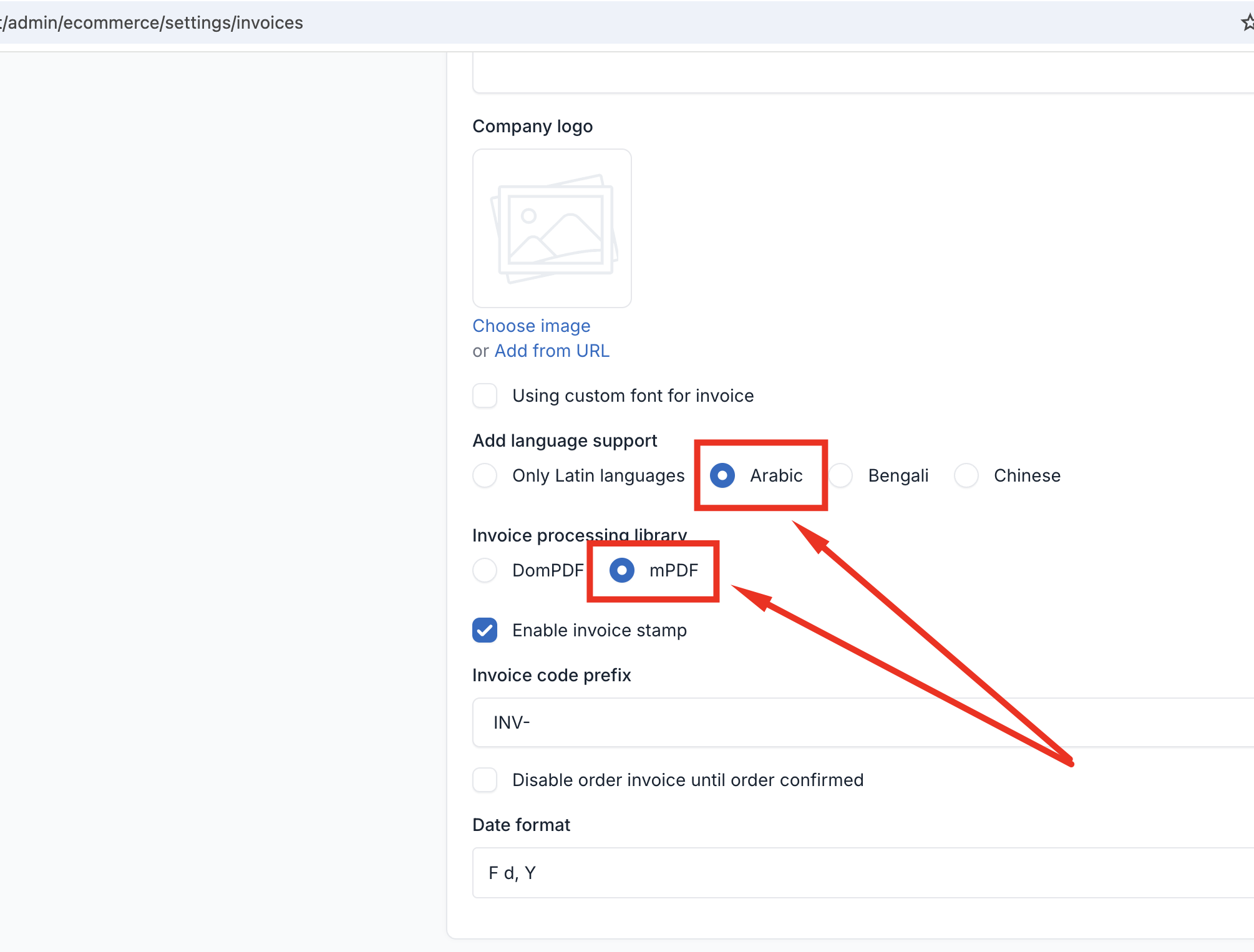Enable Using custom font for invoice
Screen dimensions: 1254x952
(x=485, y=396)
